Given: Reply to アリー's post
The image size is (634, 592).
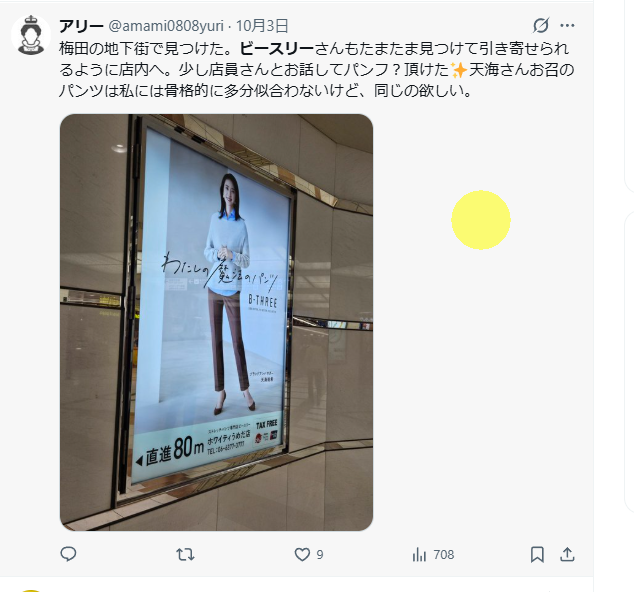Looking at the screenshot, I should tap(68, 554).
